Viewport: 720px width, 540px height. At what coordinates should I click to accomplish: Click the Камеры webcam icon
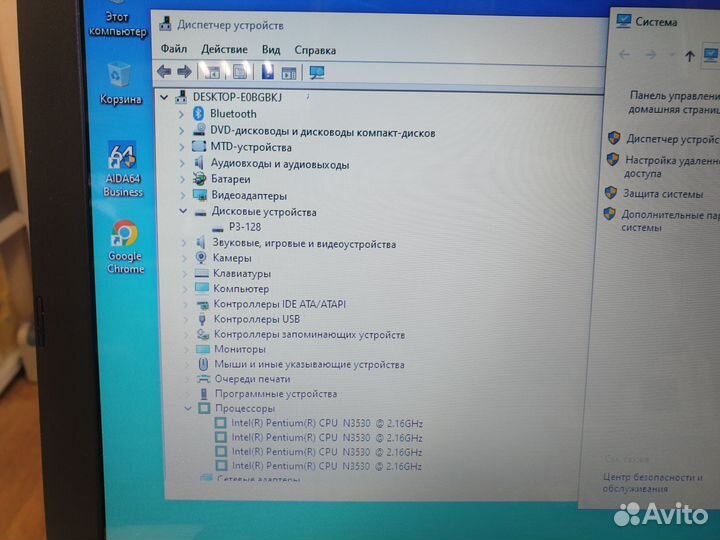pyautogui.click(x=201, y=258)
